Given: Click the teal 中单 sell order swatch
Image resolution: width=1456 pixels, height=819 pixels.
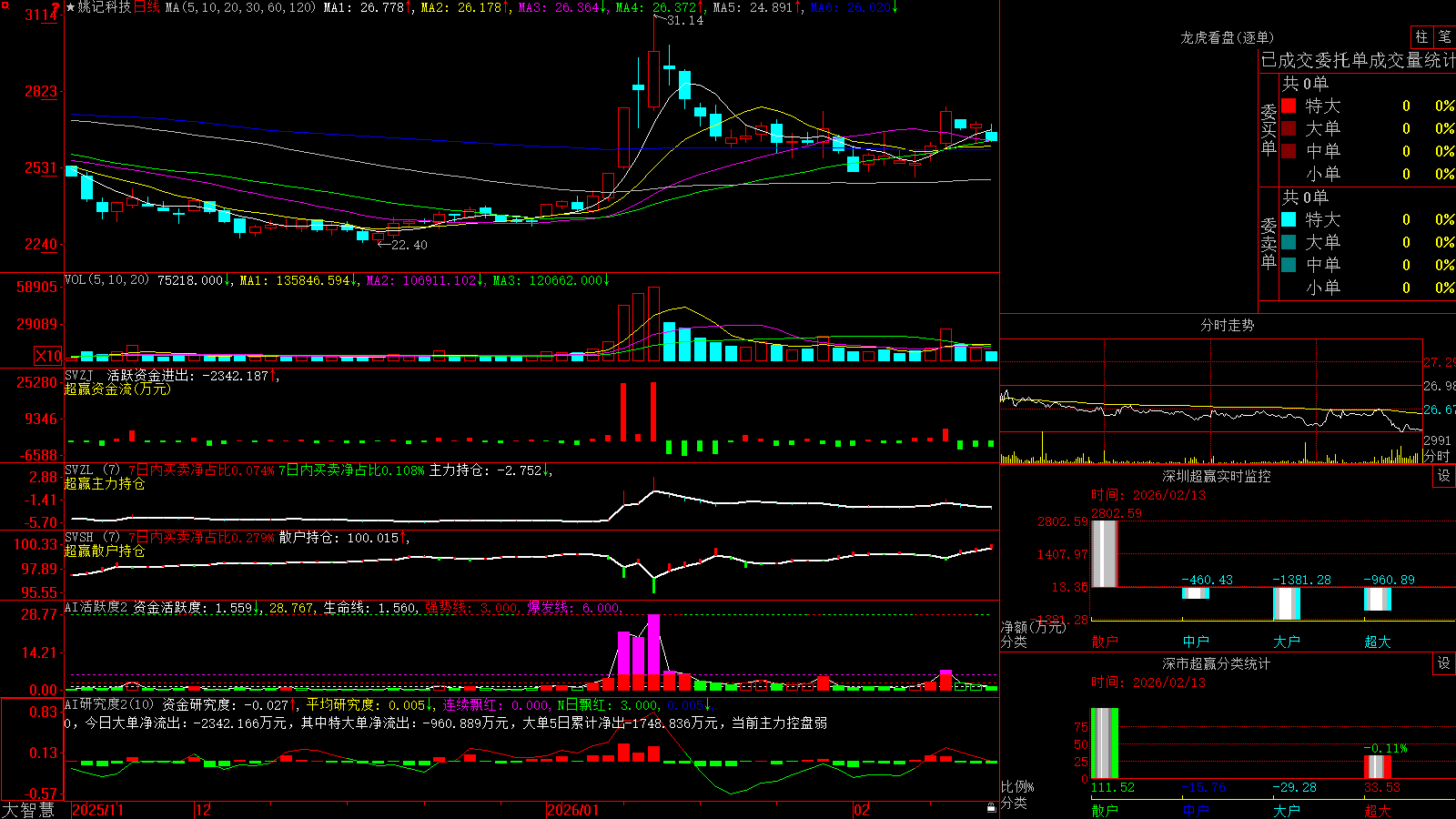Looking at the screenshot, I should point(1289,265).
